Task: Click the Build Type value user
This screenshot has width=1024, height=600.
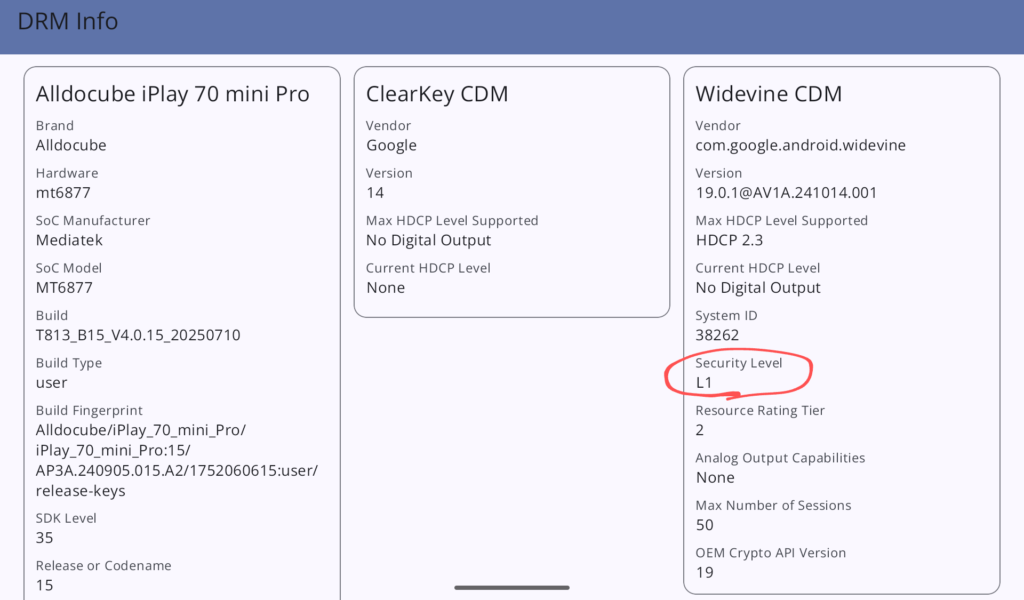Action: pyautogui.click(x=52, y=383)
